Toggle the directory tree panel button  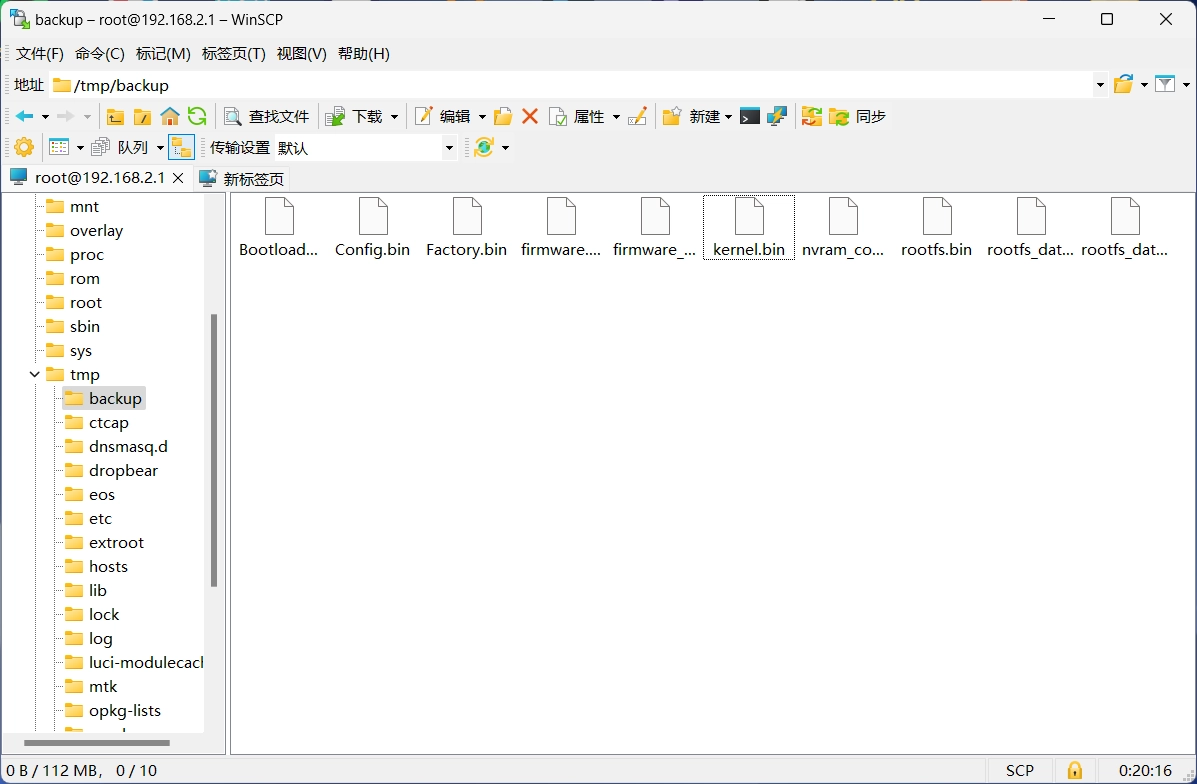coord(181,148)
